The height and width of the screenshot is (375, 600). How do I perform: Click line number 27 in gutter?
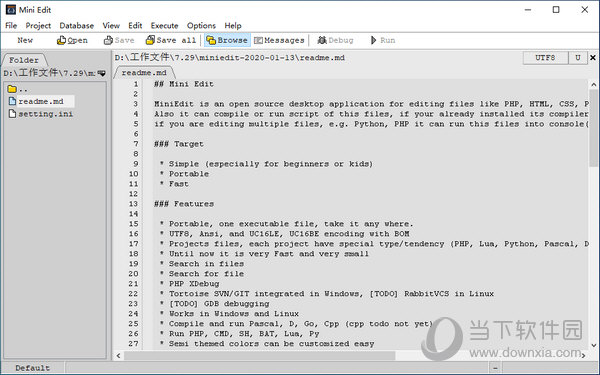coord(133,344)
